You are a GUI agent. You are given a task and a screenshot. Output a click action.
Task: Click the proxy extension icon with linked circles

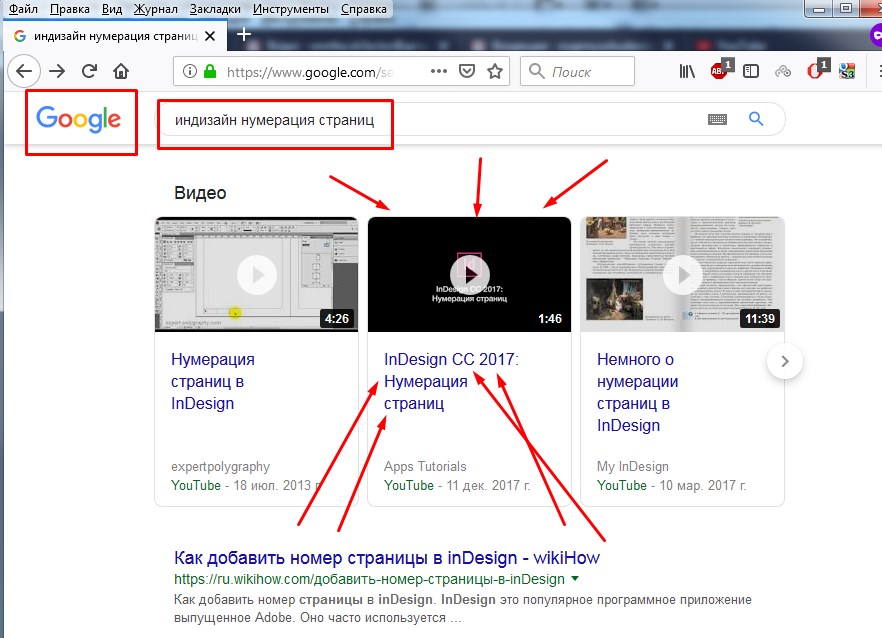[x=783, y=71]
